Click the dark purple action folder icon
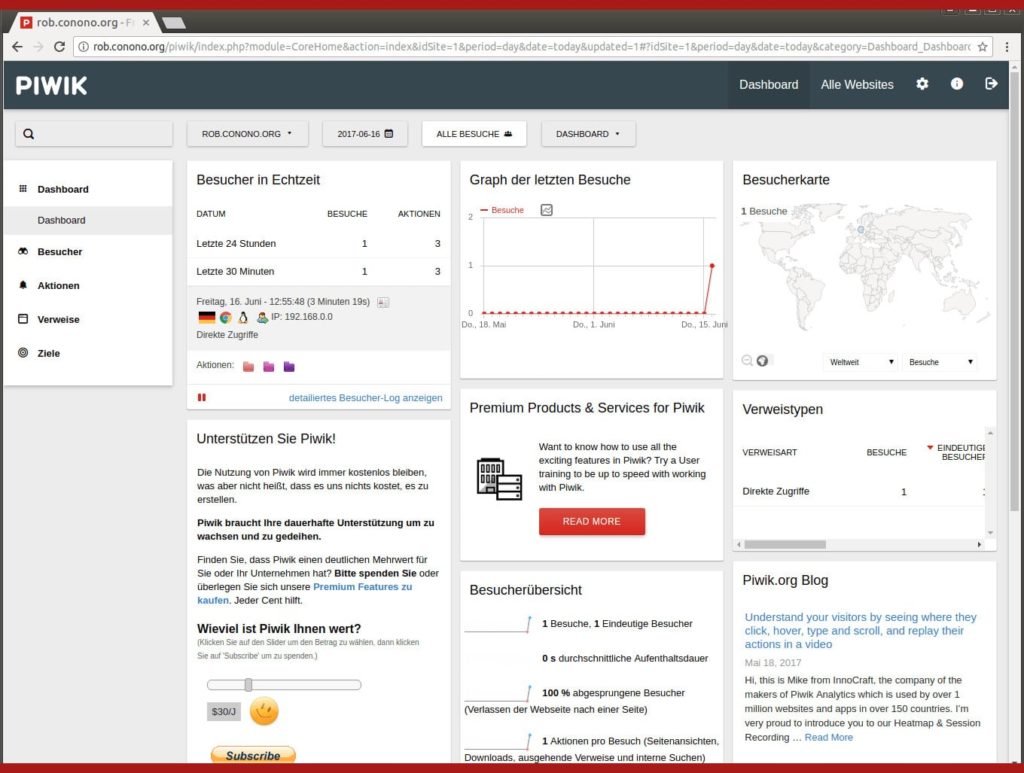This screenshot has width=1024, height=773. point(289,366)
